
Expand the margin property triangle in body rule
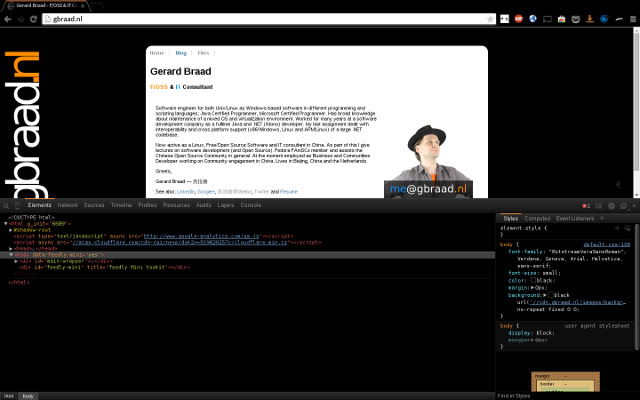tap(532, 288)
